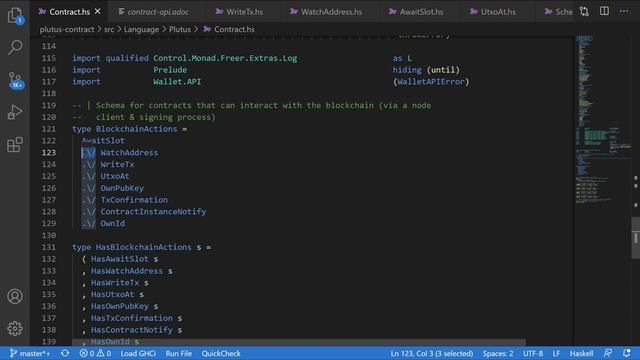Open the Search view in the activity bar

pyautogui.click(x=15, y=47)
